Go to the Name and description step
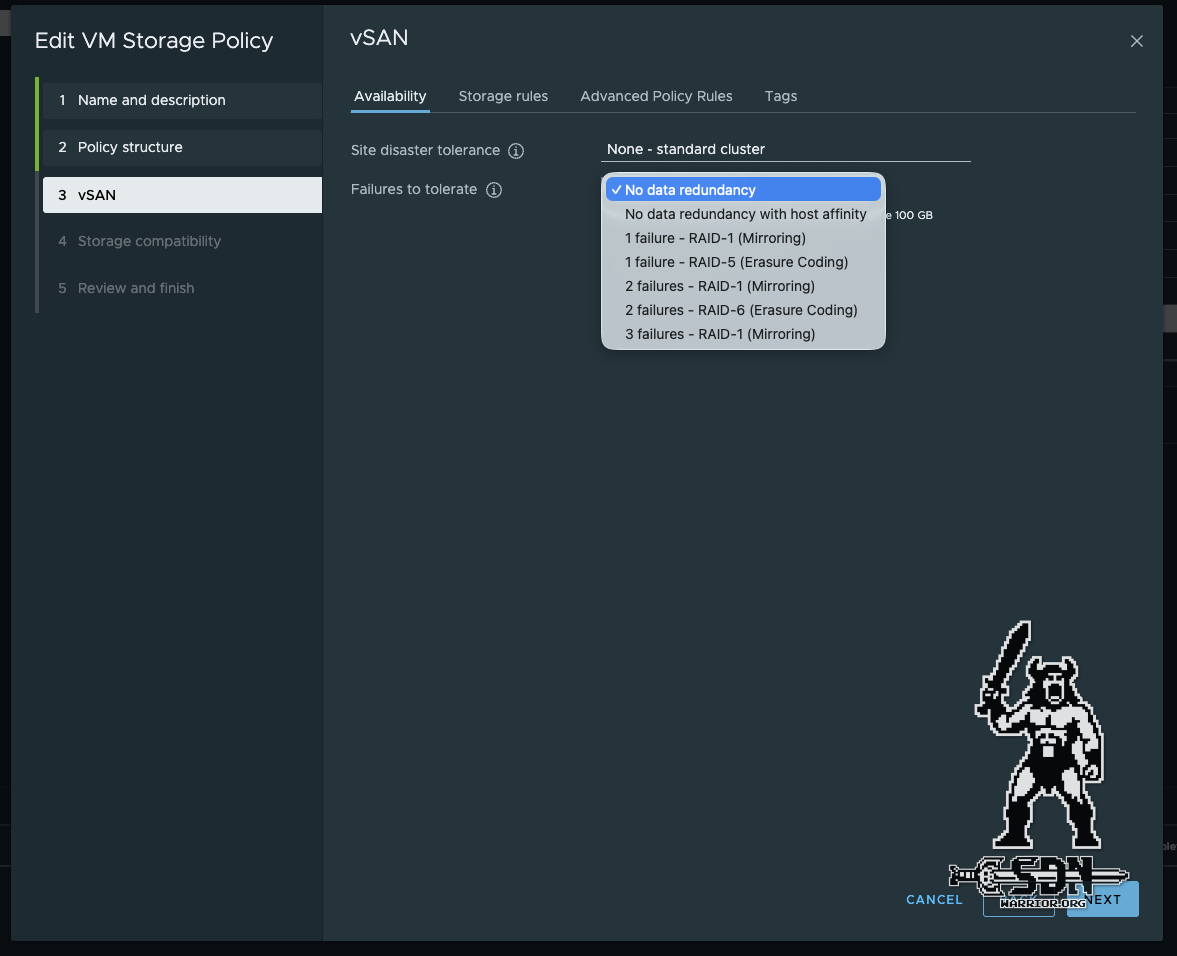 152,100
